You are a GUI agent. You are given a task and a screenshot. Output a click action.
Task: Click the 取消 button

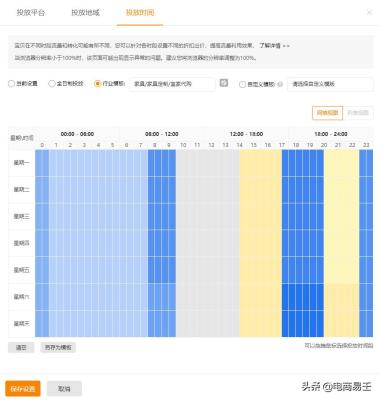pyautogui.click(x=64, y=389)
